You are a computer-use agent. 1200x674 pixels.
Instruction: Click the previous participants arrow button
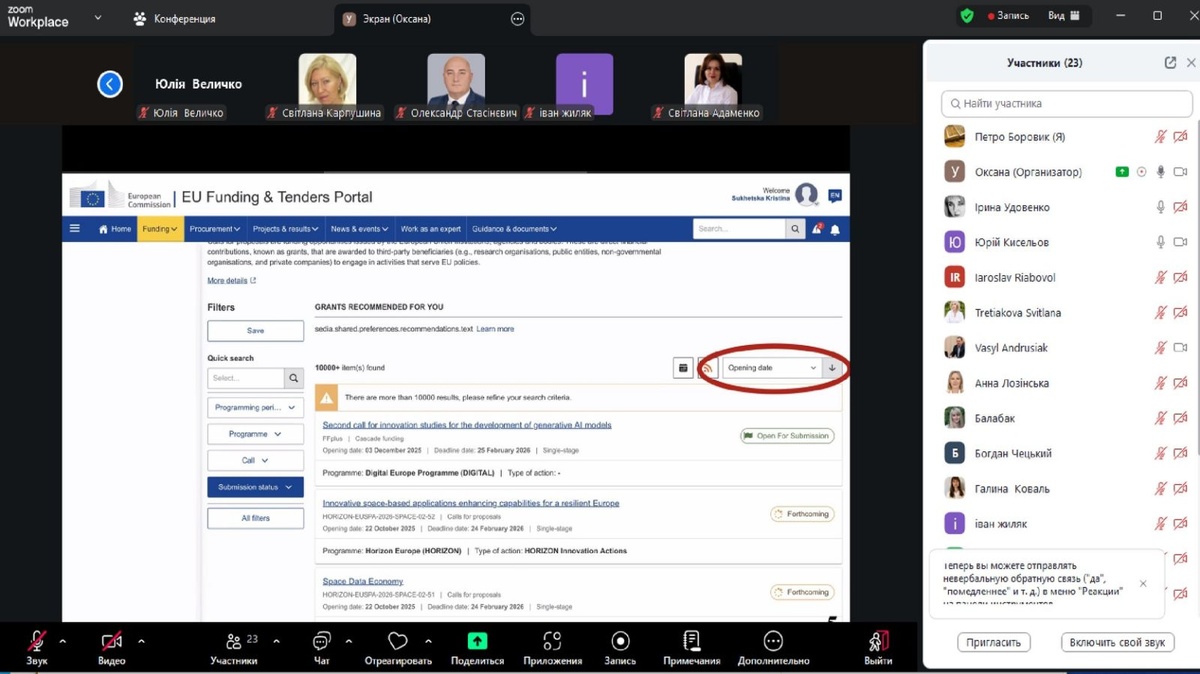coord(110,84)
